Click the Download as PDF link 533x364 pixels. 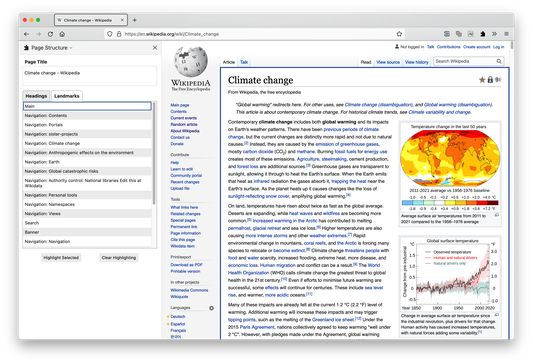(186, 264)
